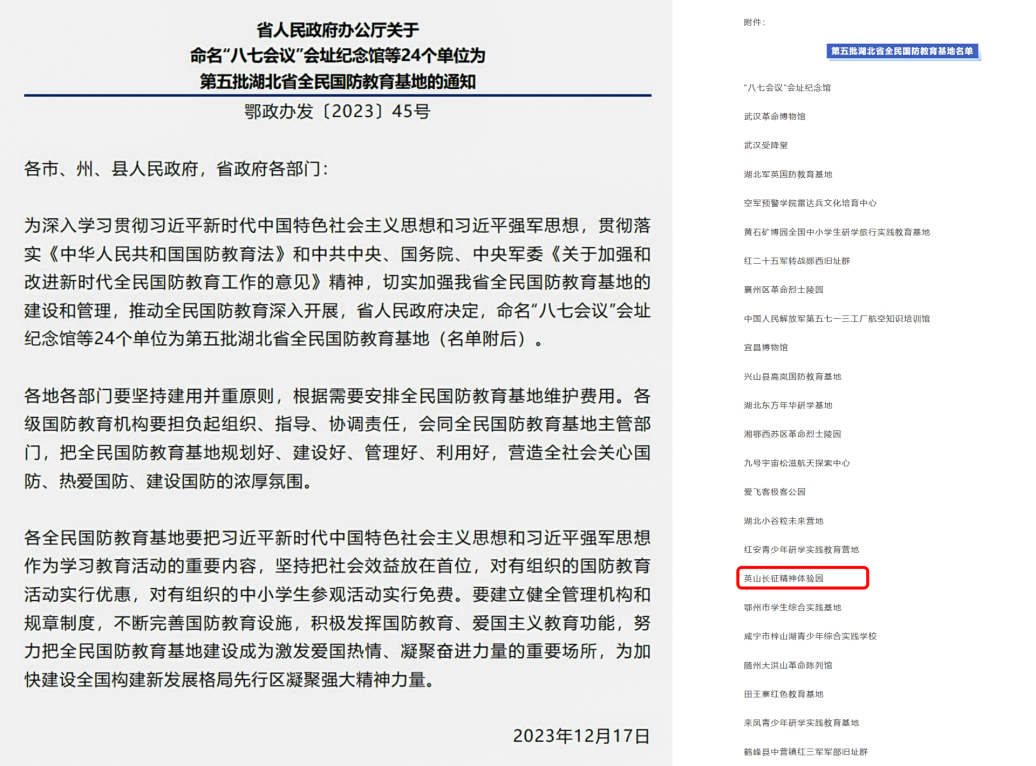The image size is (1036, 766).
Task: Click 武汉革命博物馆 in the list
Action: coord(774,117)
